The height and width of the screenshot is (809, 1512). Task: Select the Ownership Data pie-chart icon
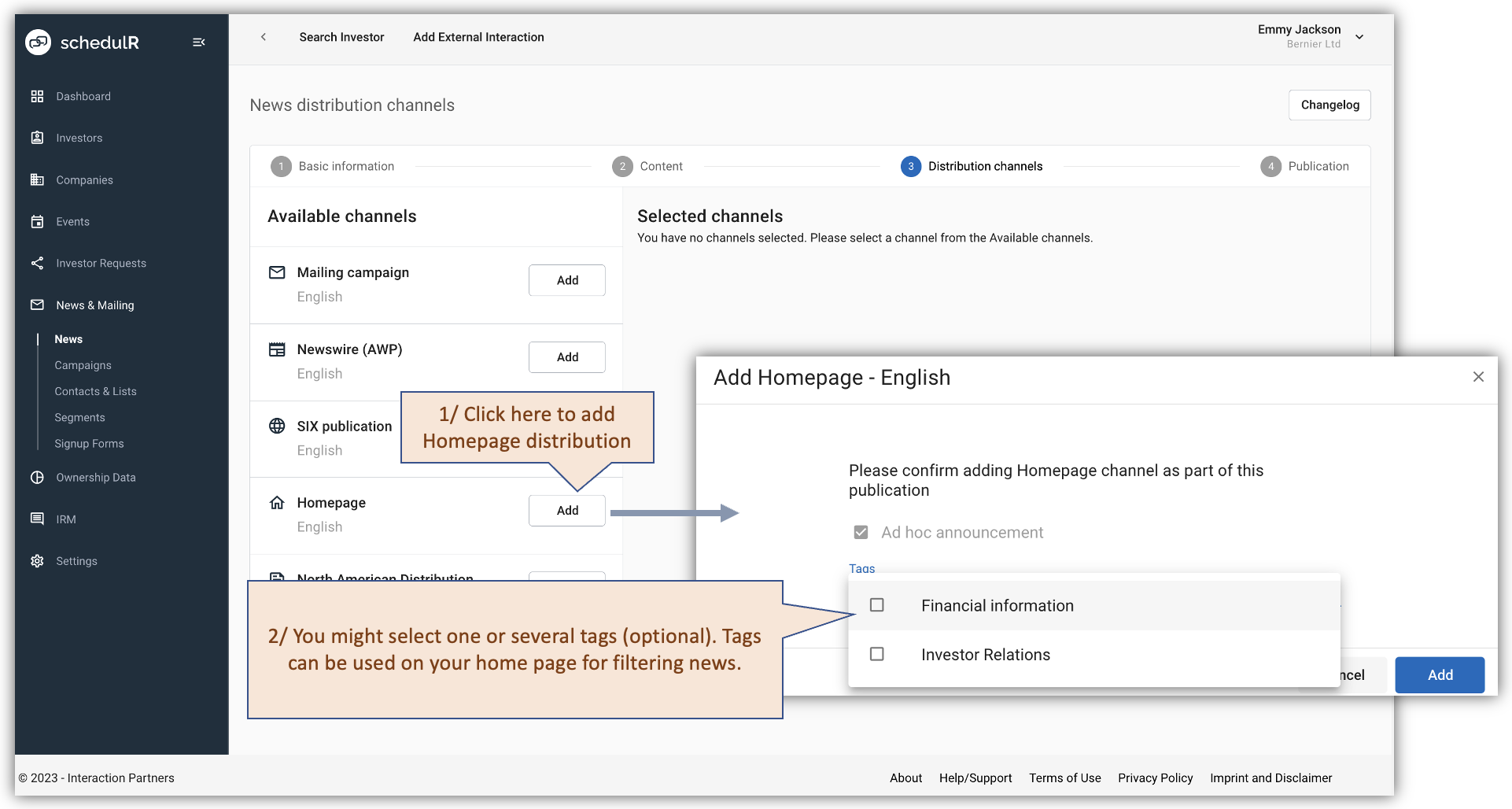tap(37, 477)
